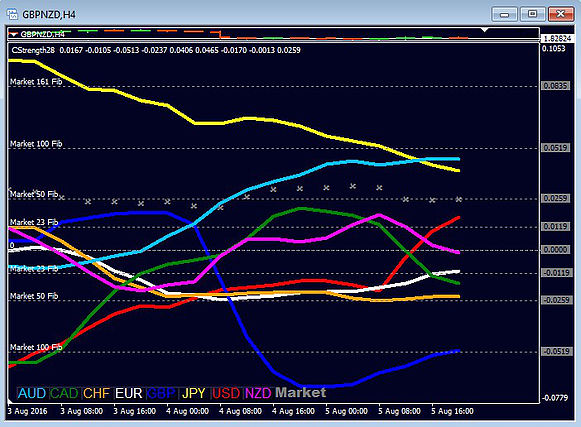This screenshot has height=427, width=581.
Task: Select the Market 161 Fib level line
Action: pos(274,86)
